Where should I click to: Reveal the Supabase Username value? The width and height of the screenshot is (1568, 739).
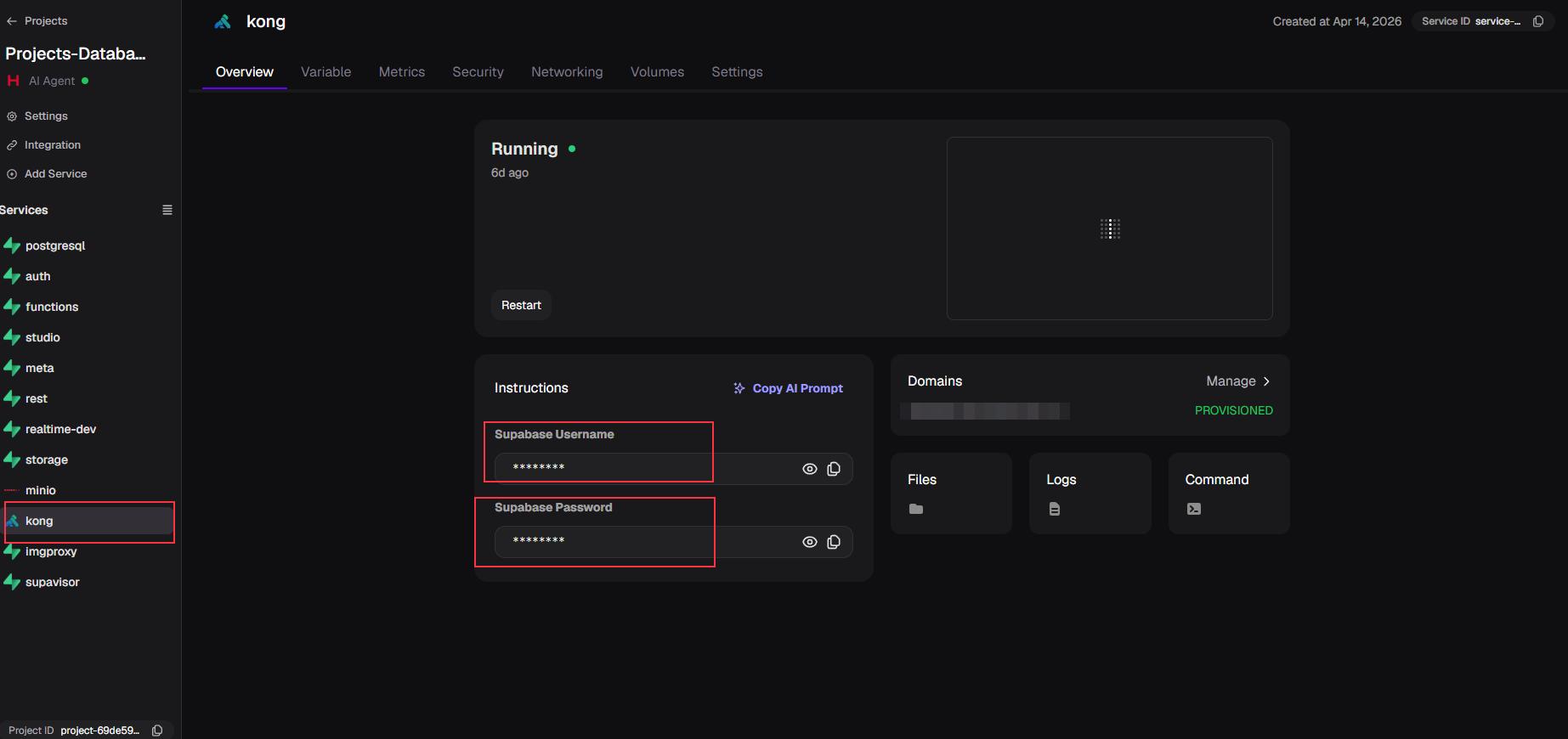tap(810, 469)
